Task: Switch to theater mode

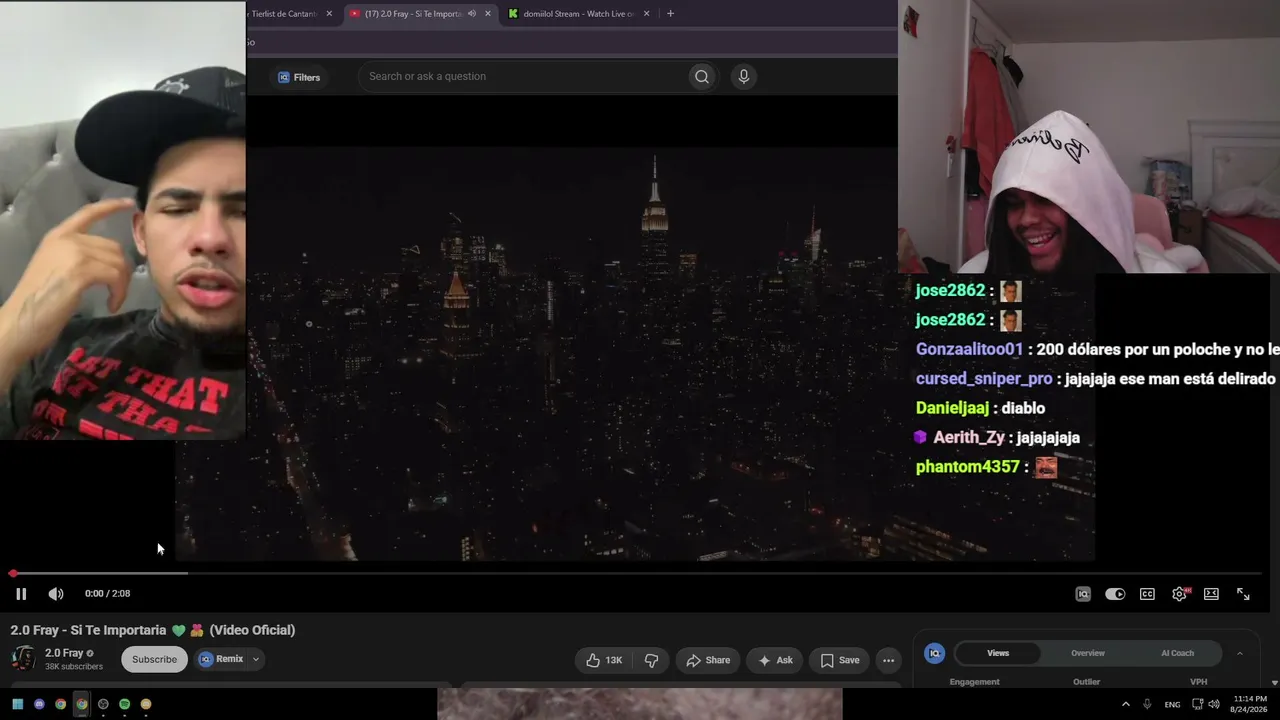Action: click(x=1211, y=594)
